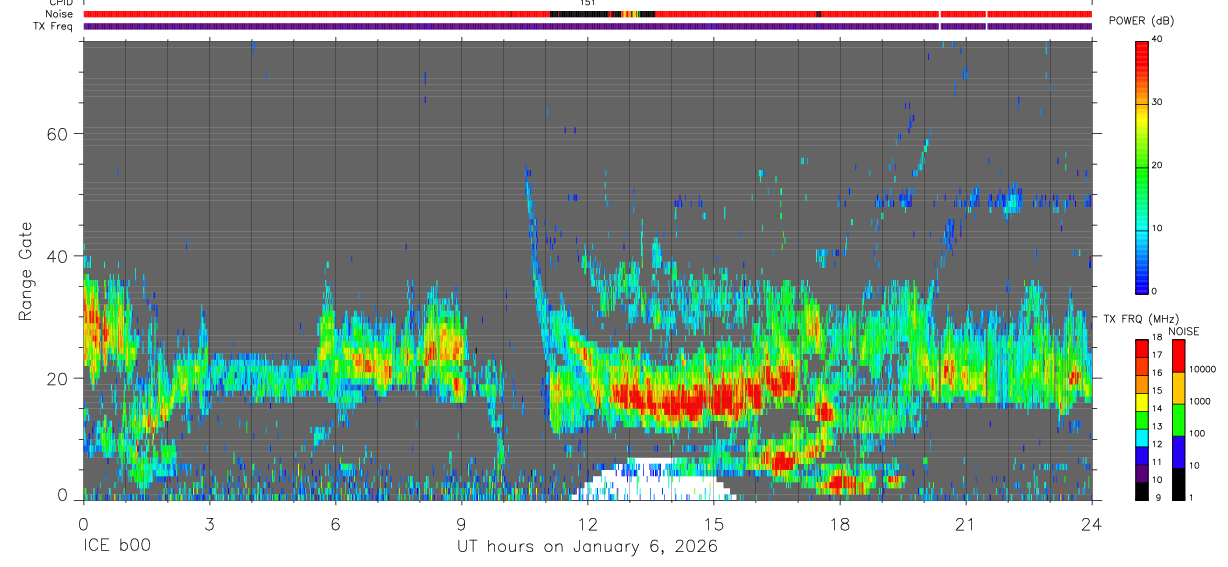
Task: Click the '30' label on the power colorbar
Action: [x=1158, y=103]
